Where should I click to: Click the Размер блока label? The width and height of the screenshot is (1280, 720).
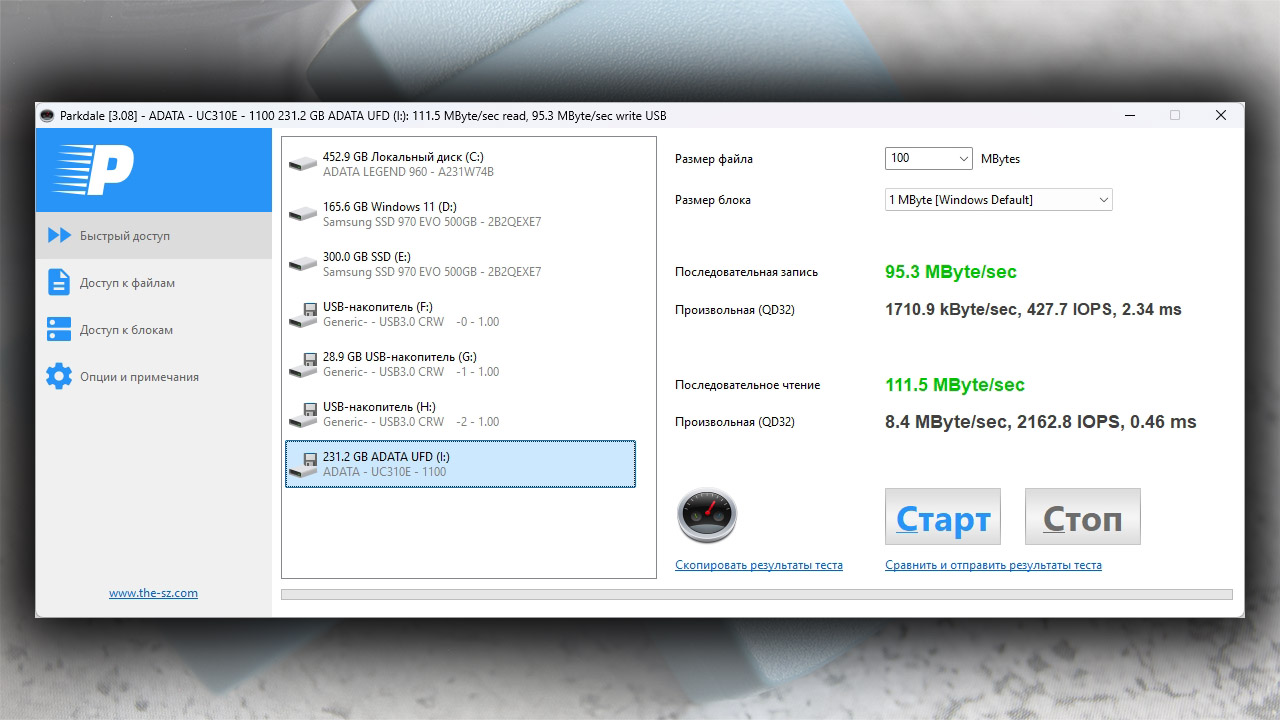pyautogui.click(x=713, y=200)
